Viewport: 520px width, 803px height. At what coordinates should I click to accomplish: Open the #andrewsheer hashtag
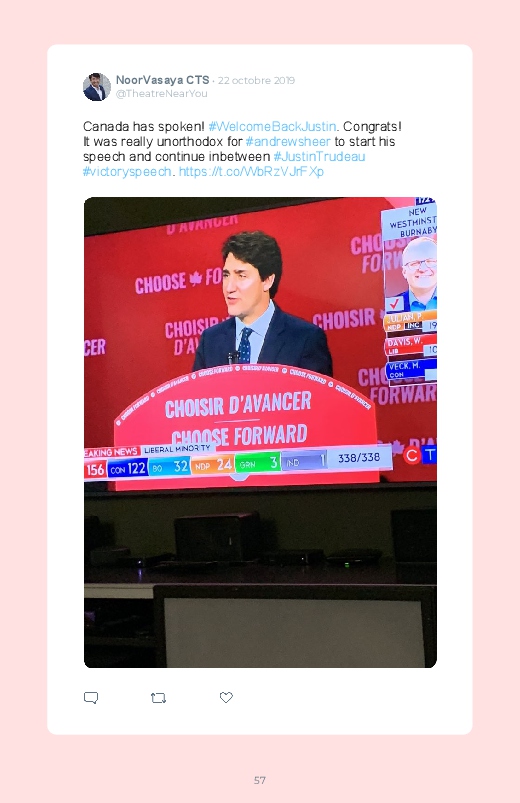tap(288, 141)
